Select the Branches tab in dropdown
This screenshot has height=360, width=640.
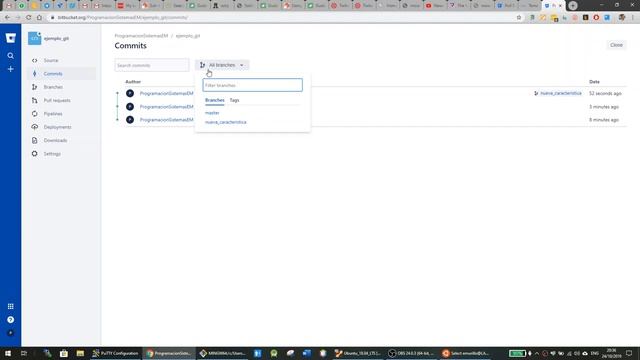tap(215, 100)
